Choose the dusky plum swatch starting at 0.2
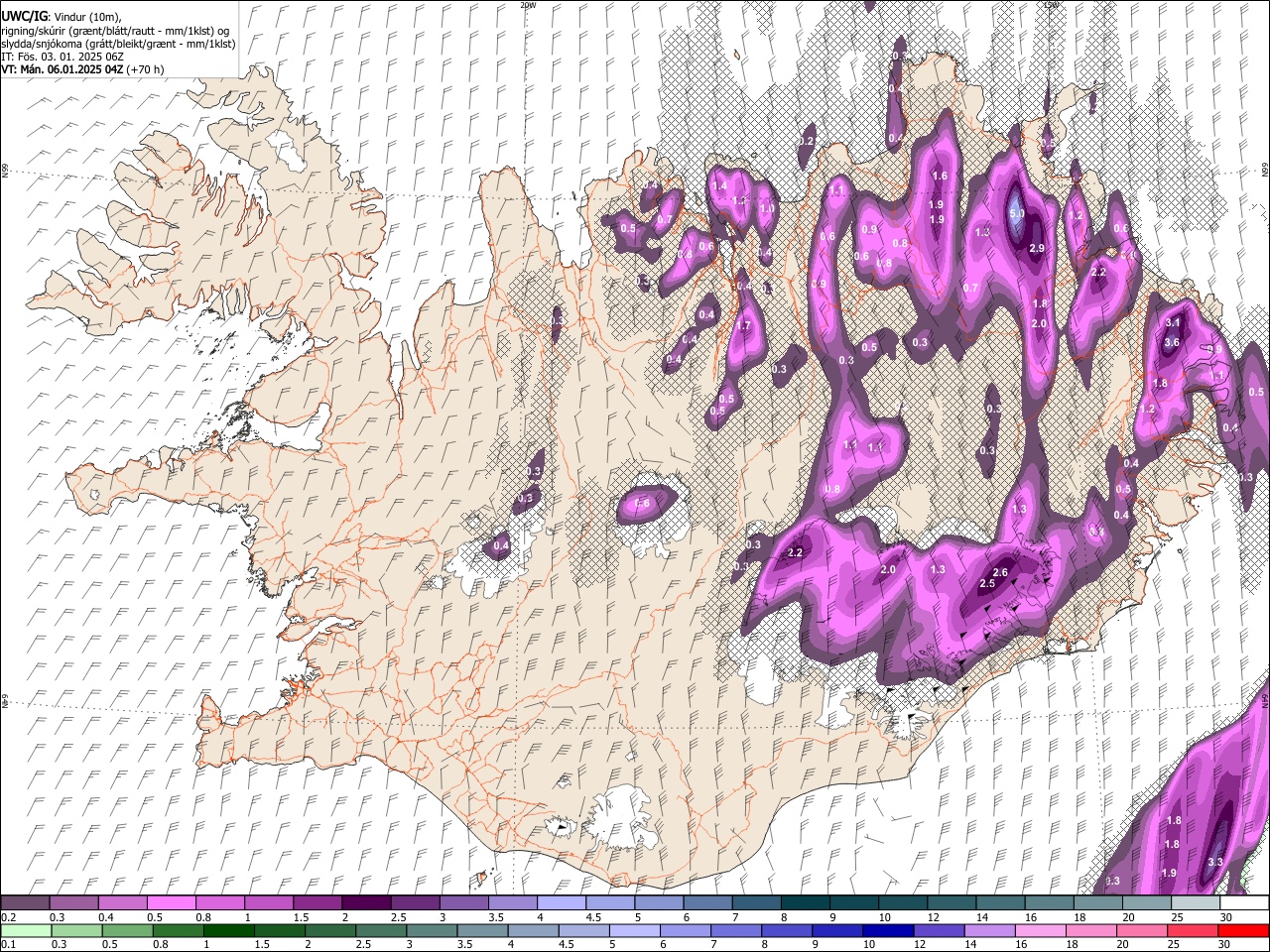Screen dimensions: 1270x952 point(25,903)
